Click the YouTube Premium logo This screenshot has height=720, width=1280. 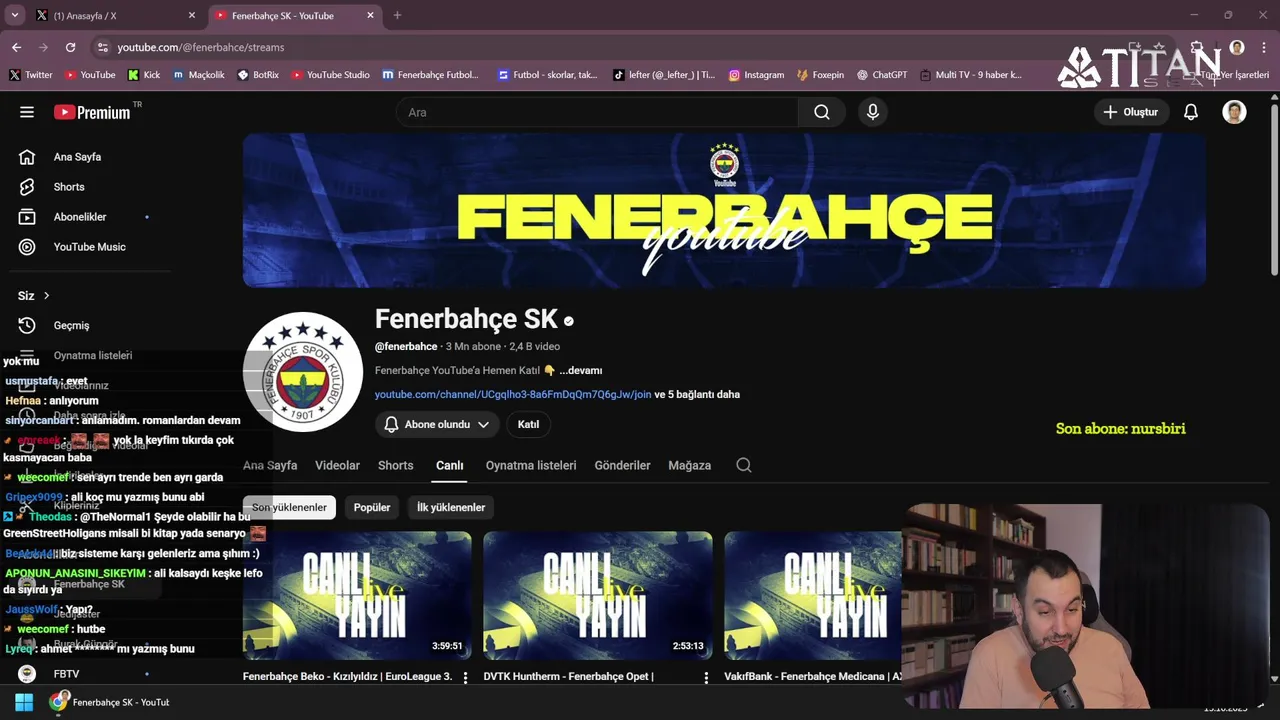coord(92,112)
